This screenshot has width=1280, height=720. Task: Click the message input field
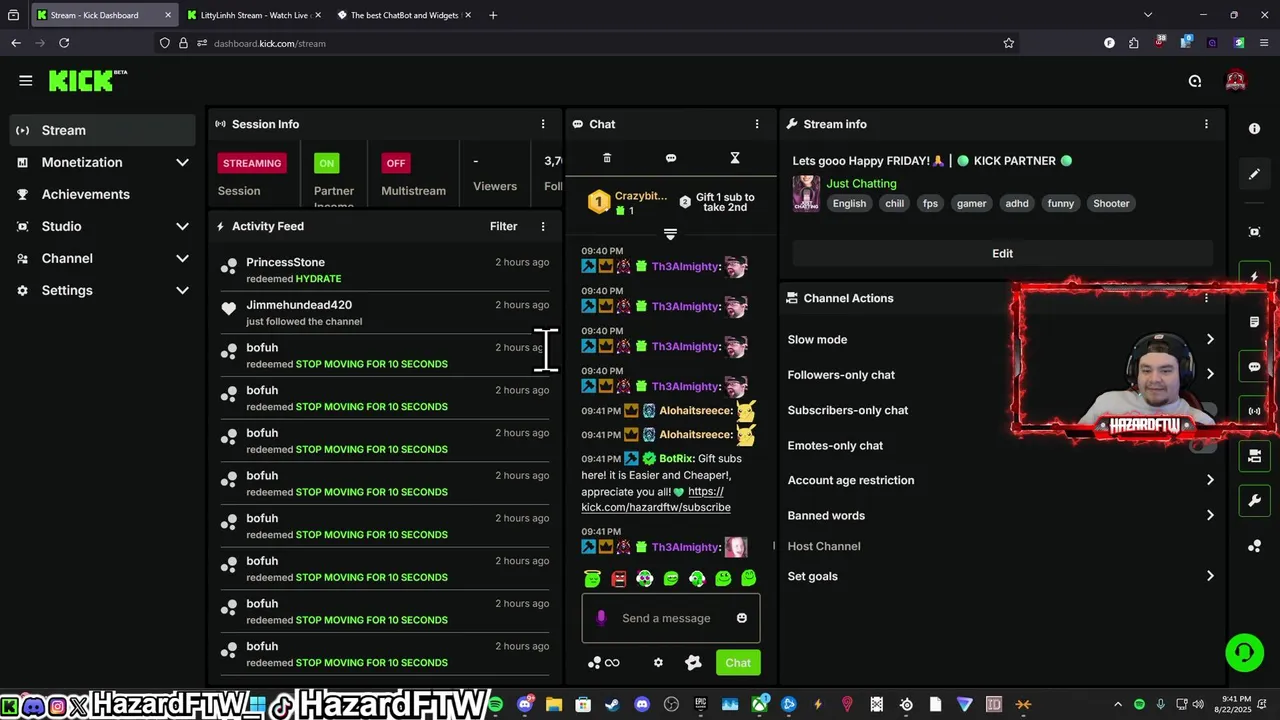tap(671, 618)
